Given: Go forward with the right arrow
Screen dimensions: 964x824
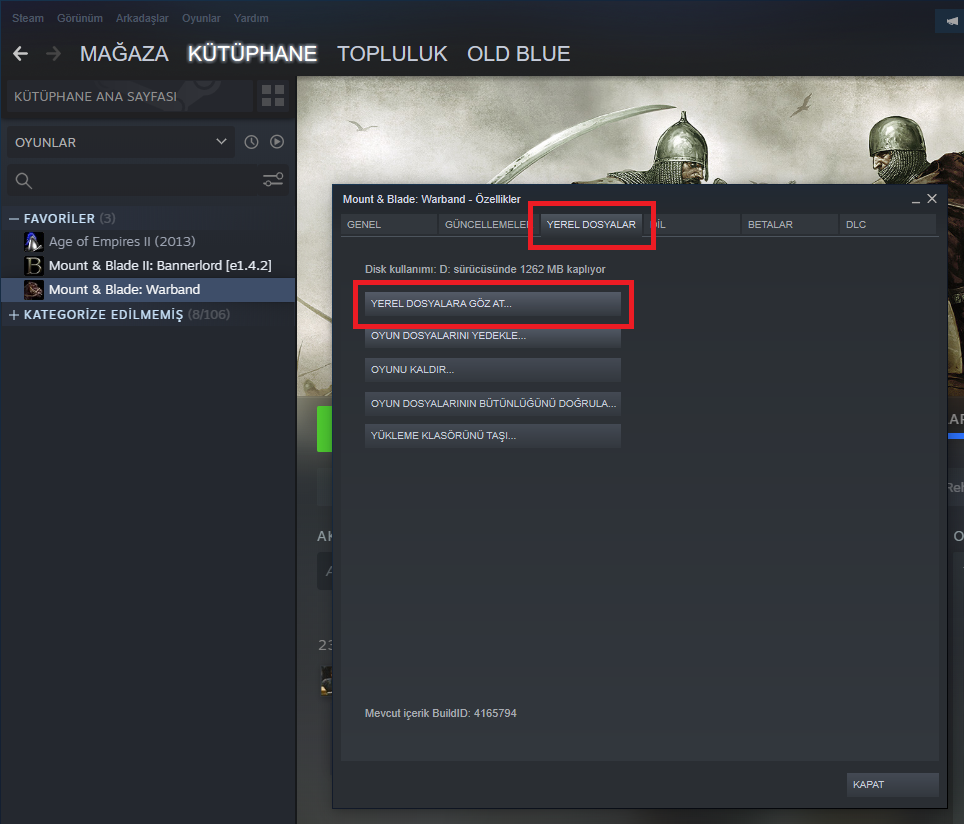Looking at the screenshot, I should click(x=53, y=53).
